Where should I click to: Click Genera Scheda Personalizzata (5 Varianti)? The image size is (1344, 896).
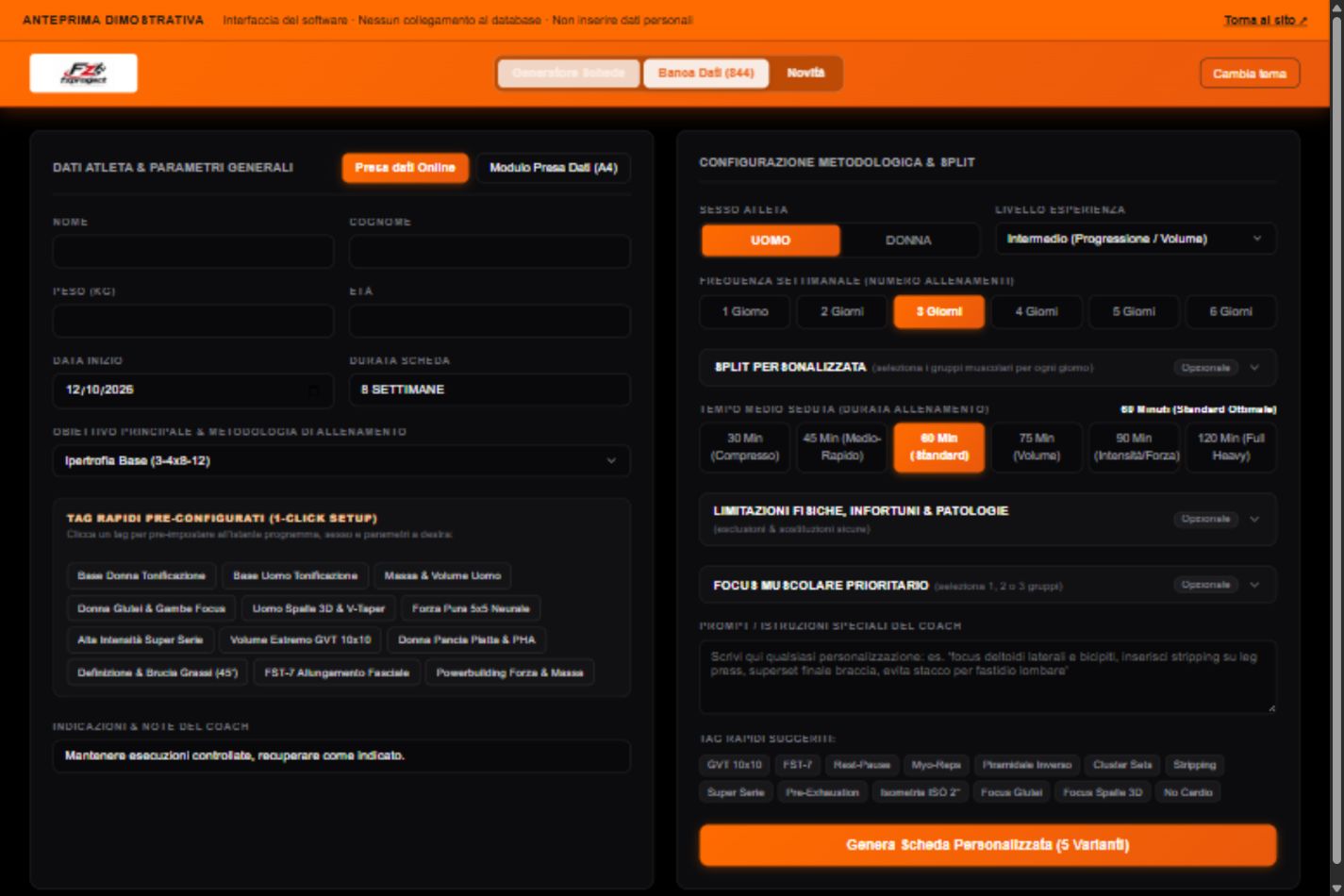(x=987, y=845)
